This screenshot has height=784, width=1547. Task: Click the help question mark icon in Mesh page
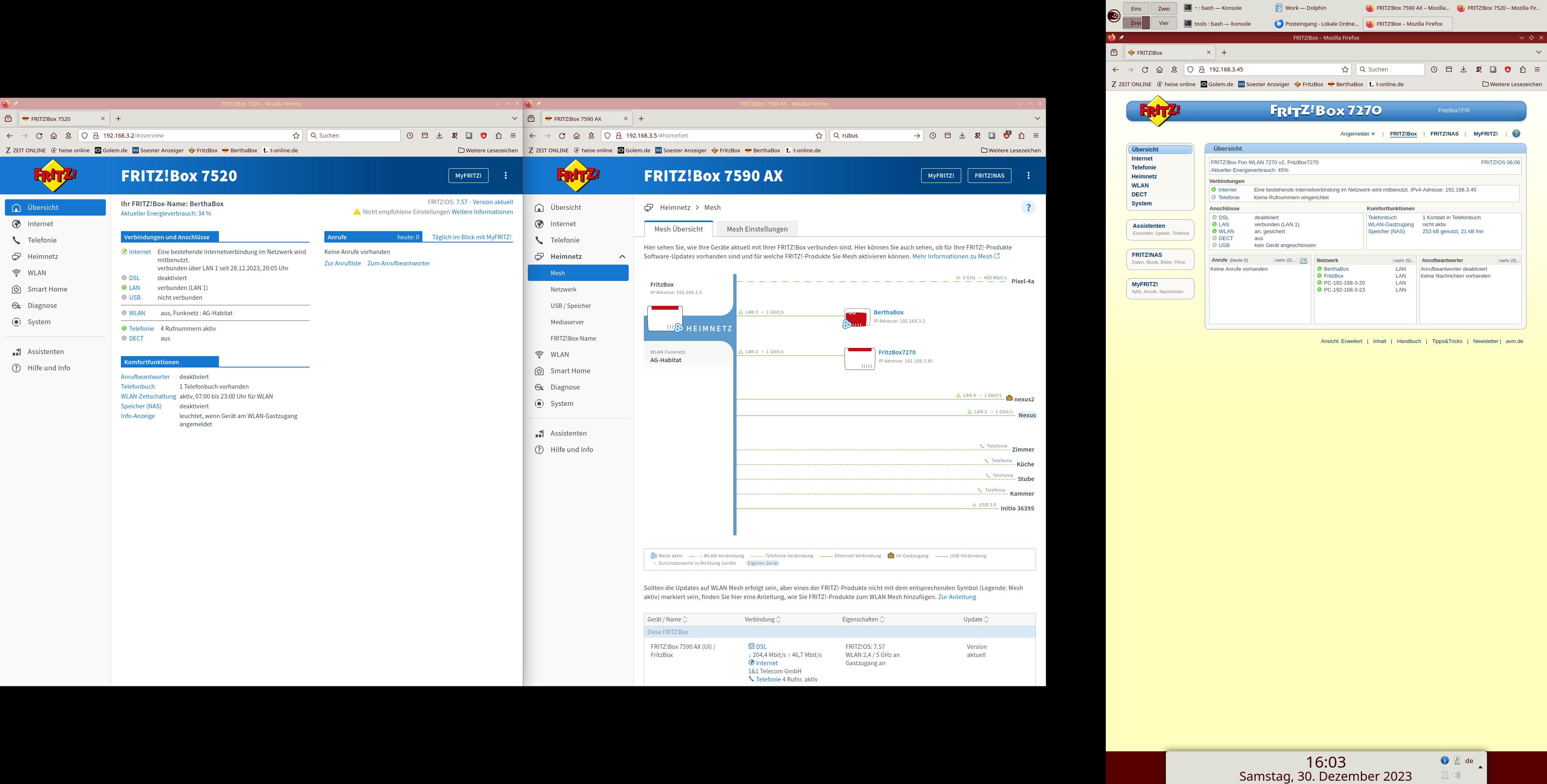tap(1028, 208)
